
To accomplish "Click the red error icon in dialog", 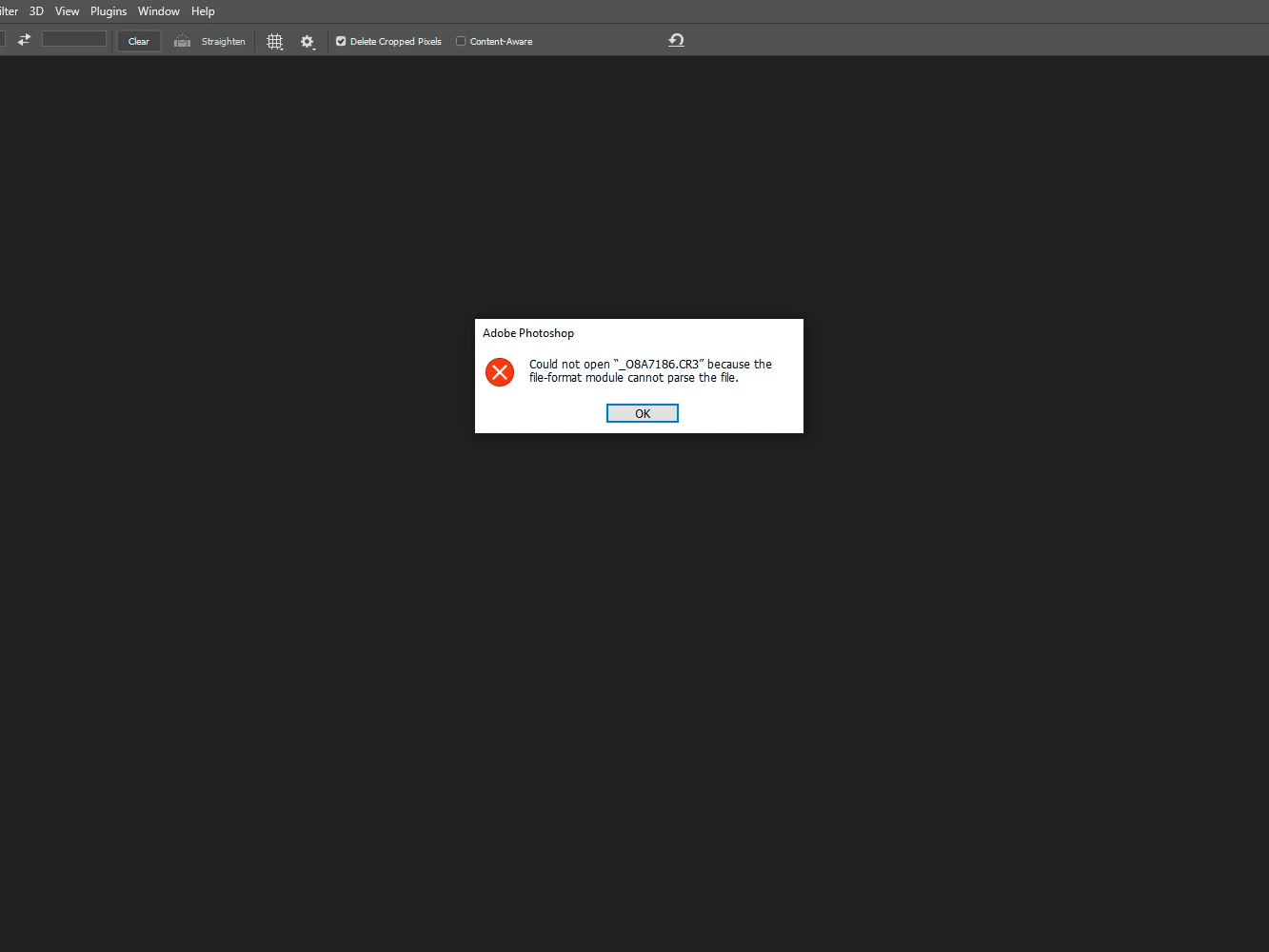I will tap(500, 372).
